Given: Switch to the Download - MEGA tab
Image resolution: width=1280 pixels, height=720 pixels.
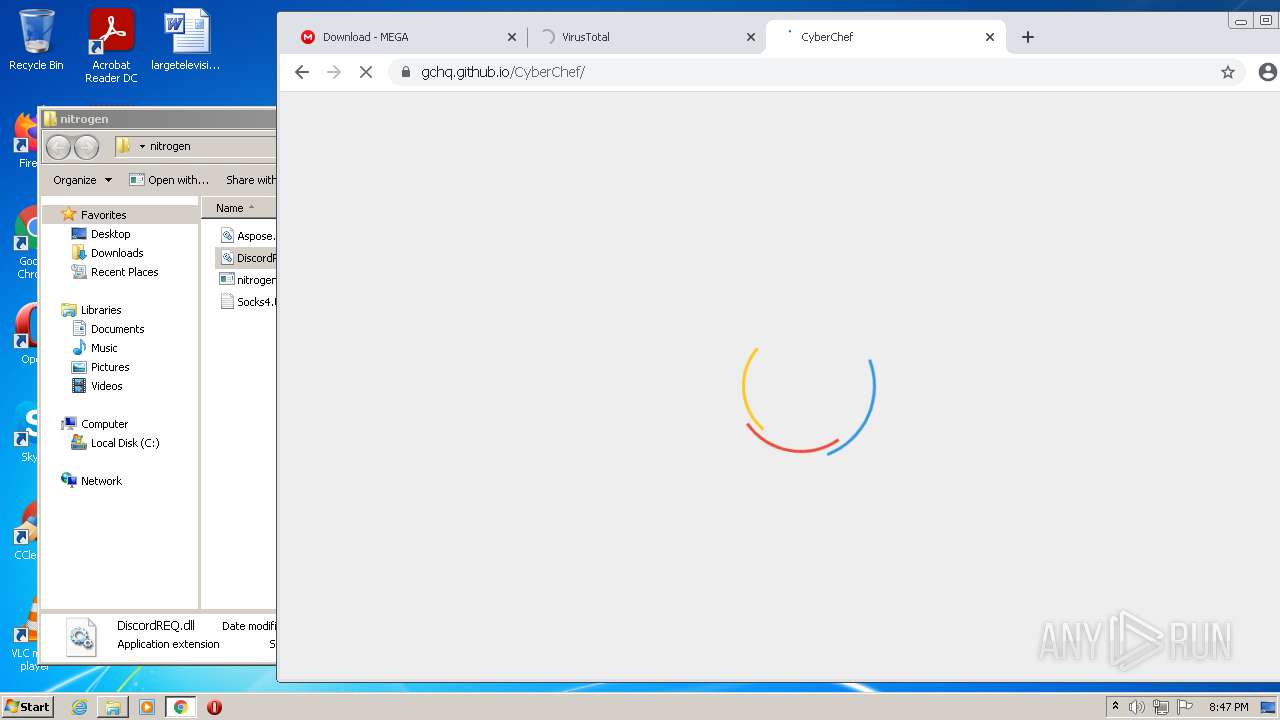Looking at the screenshot, I should (407, 37).
